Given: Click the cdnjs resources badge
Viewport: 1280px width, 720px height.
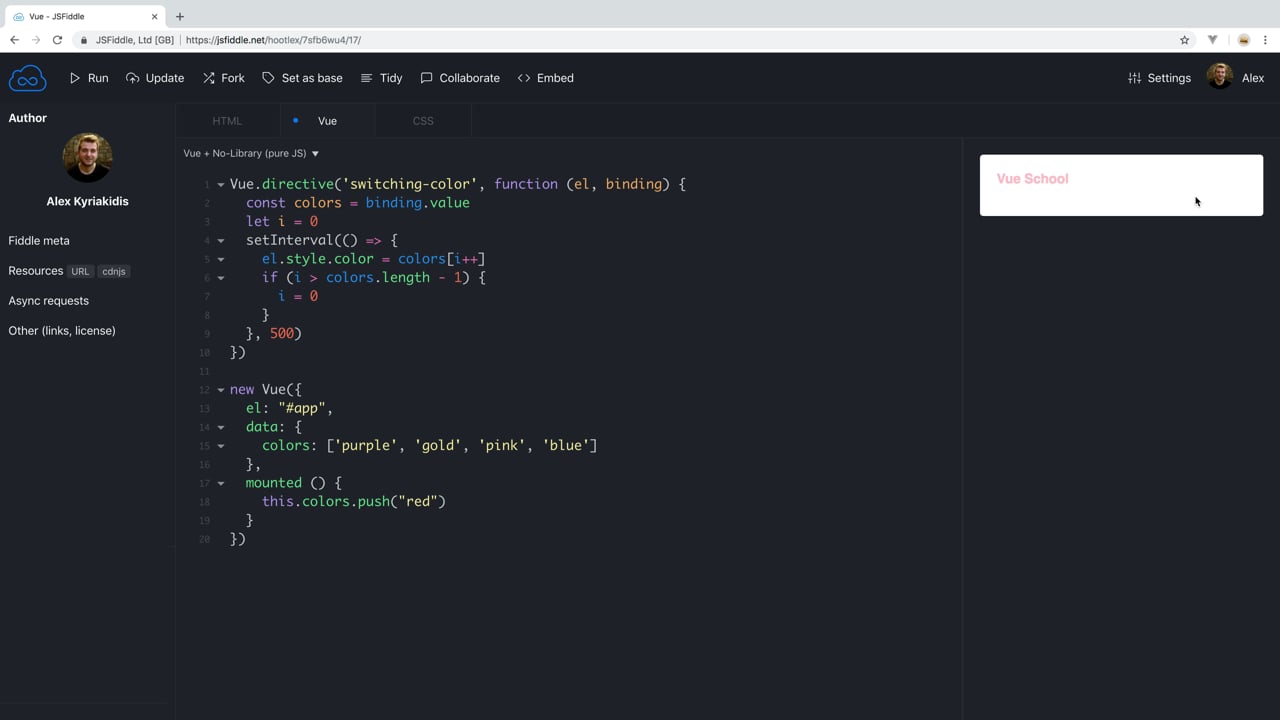Looking at the screenshot, I should pyautogui.click(x=114, y=271).
